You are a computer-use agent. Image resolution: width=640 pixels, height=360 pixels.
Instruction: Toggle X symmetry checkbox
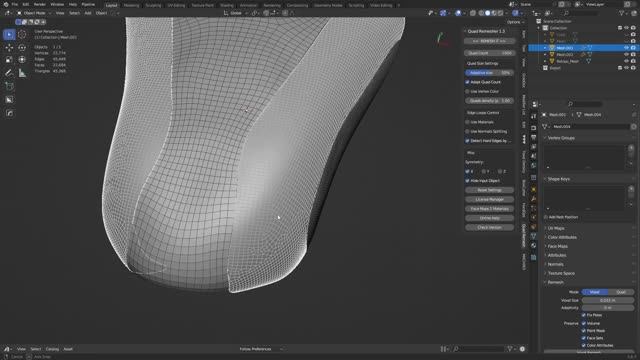[467, 171]
